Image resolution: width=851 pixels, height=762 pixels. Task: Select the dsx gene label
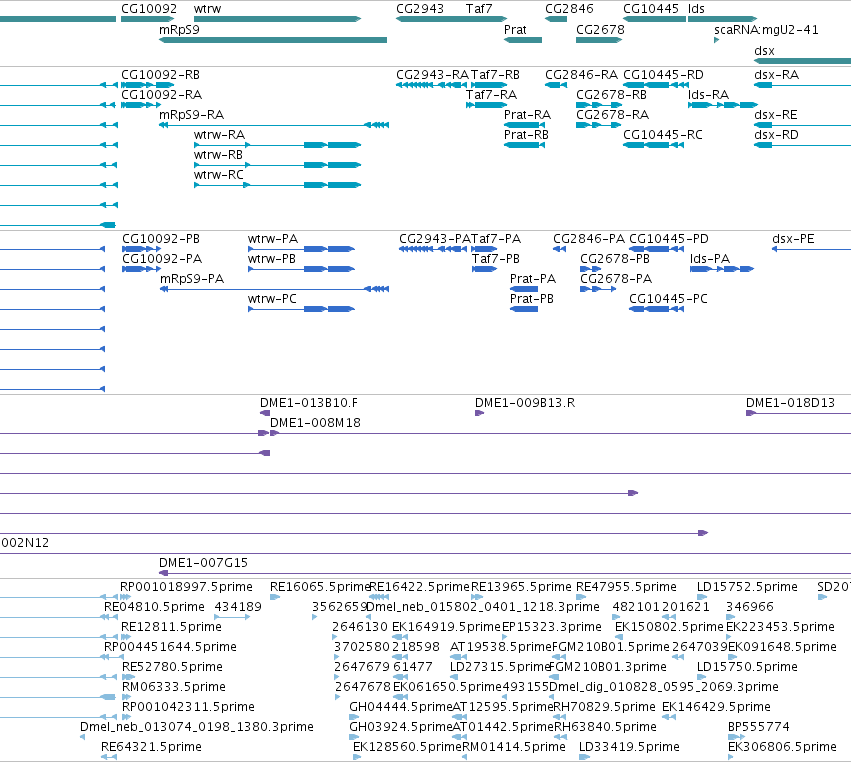click(764, 51)
